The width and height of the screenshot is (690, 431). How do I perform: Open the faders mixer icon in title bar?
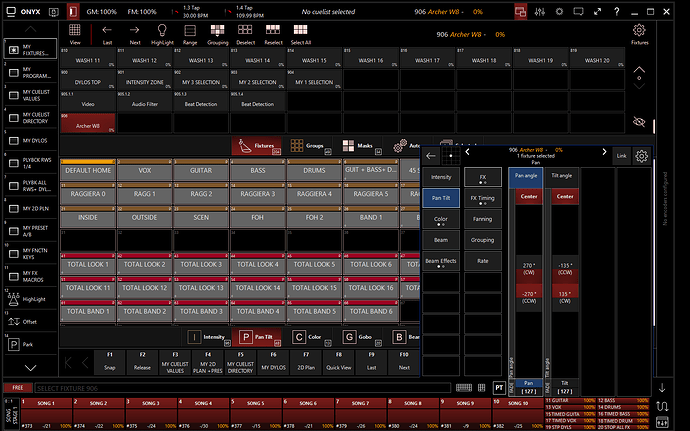540,12
